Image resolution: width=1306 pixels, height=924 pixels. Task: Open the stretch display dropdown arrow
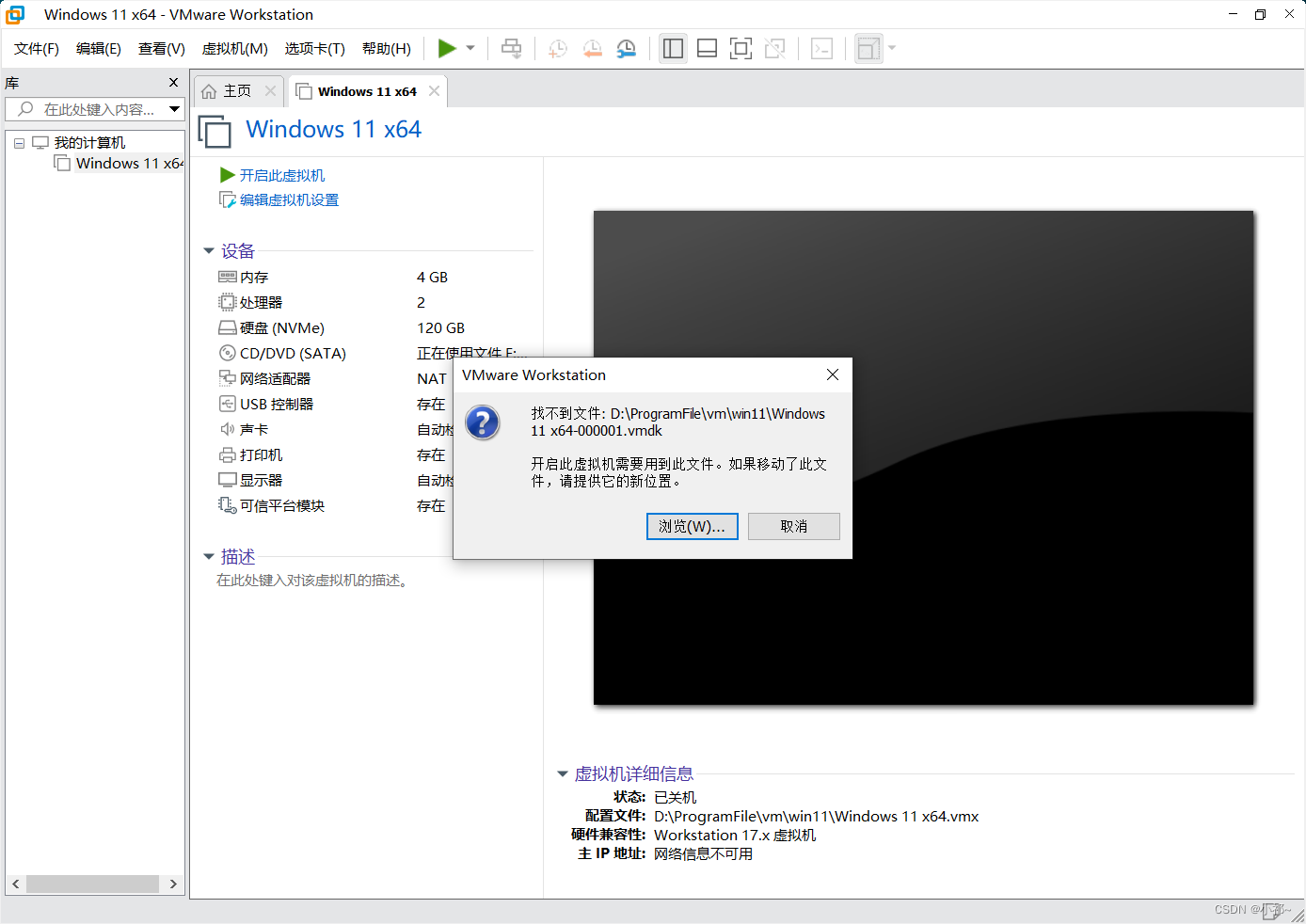[892, 48]
